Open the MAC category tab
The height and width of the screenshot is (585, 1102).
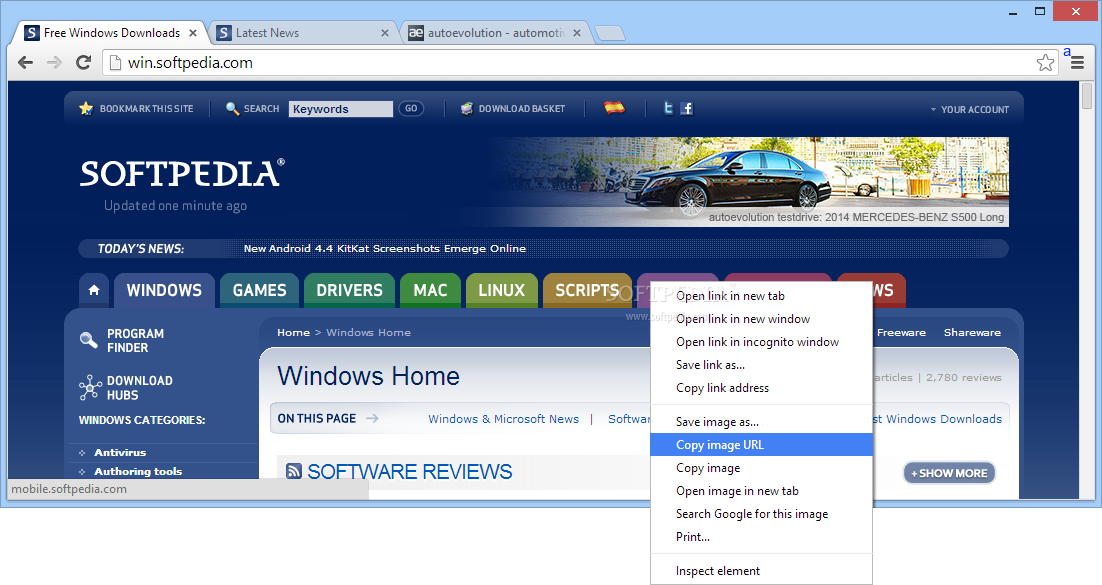tap(430, 290)
